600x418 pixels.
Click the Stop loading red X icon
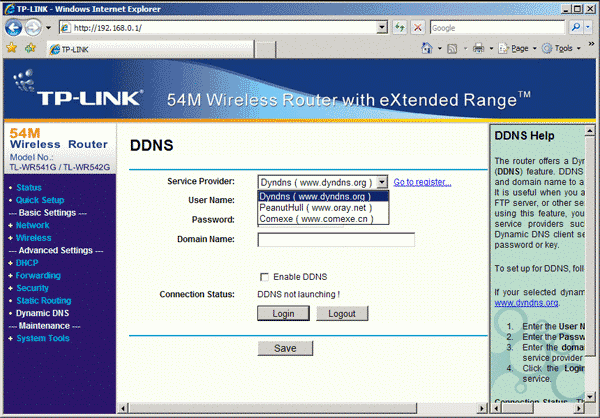418,28
